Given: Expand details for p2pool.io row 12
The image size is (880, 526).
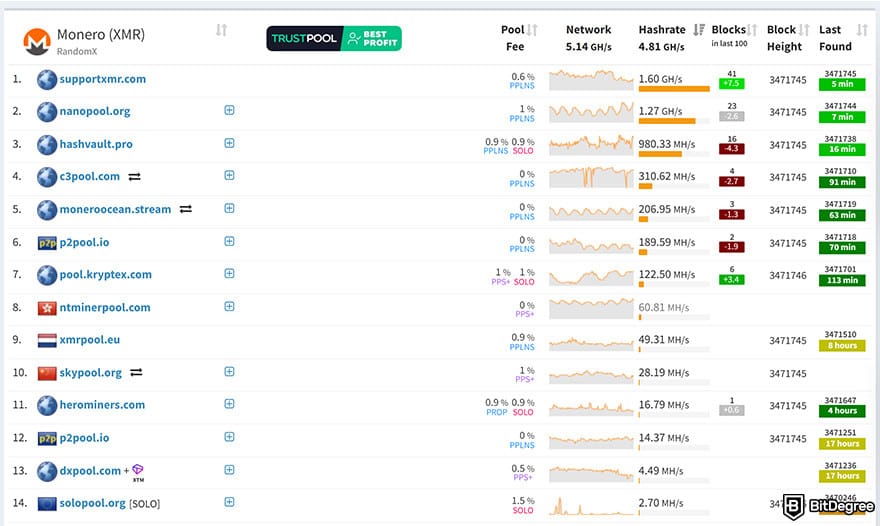Looking at the screenshot, I should point(229,437).
